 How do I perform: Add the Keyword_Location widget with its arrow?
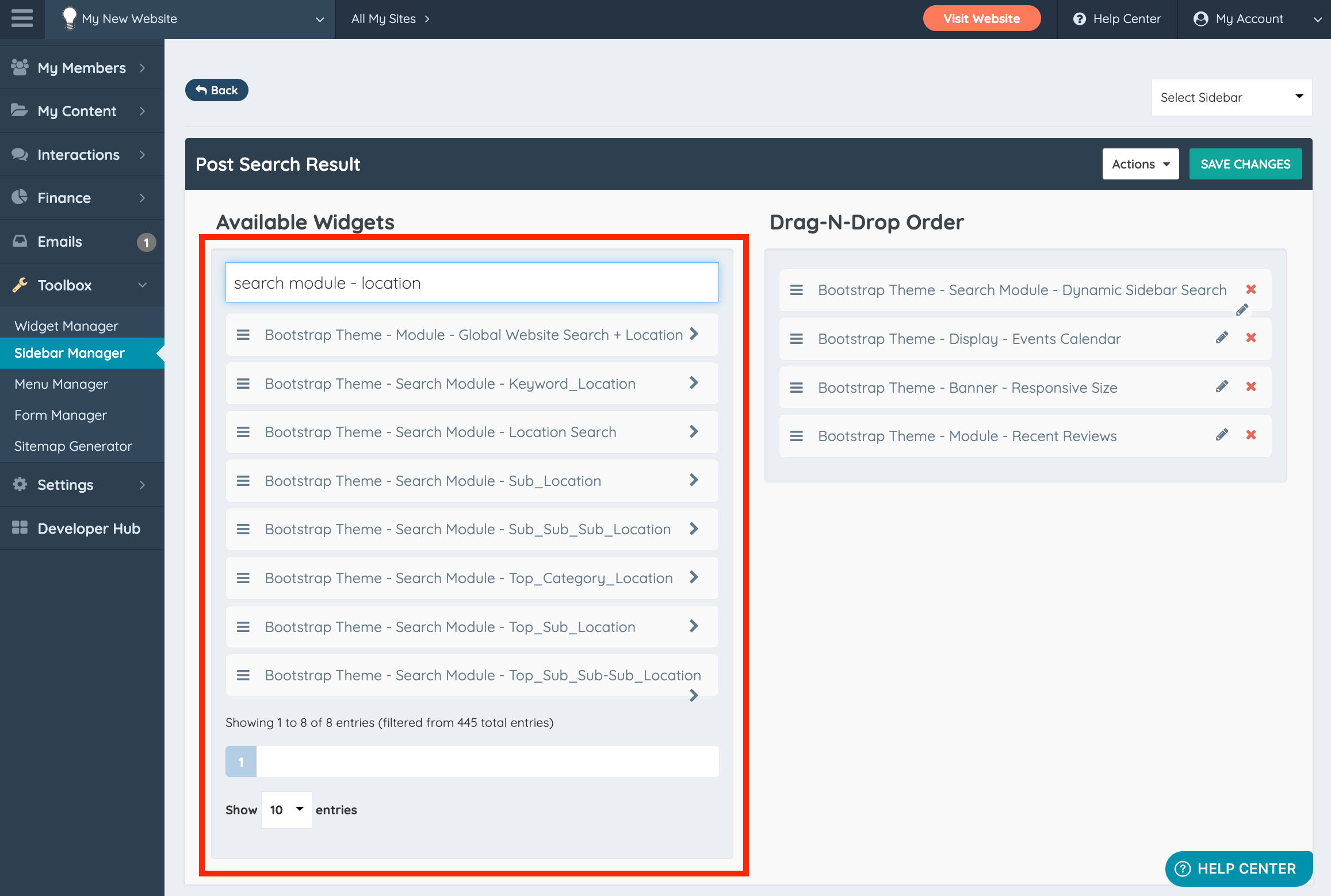[694, 383]
